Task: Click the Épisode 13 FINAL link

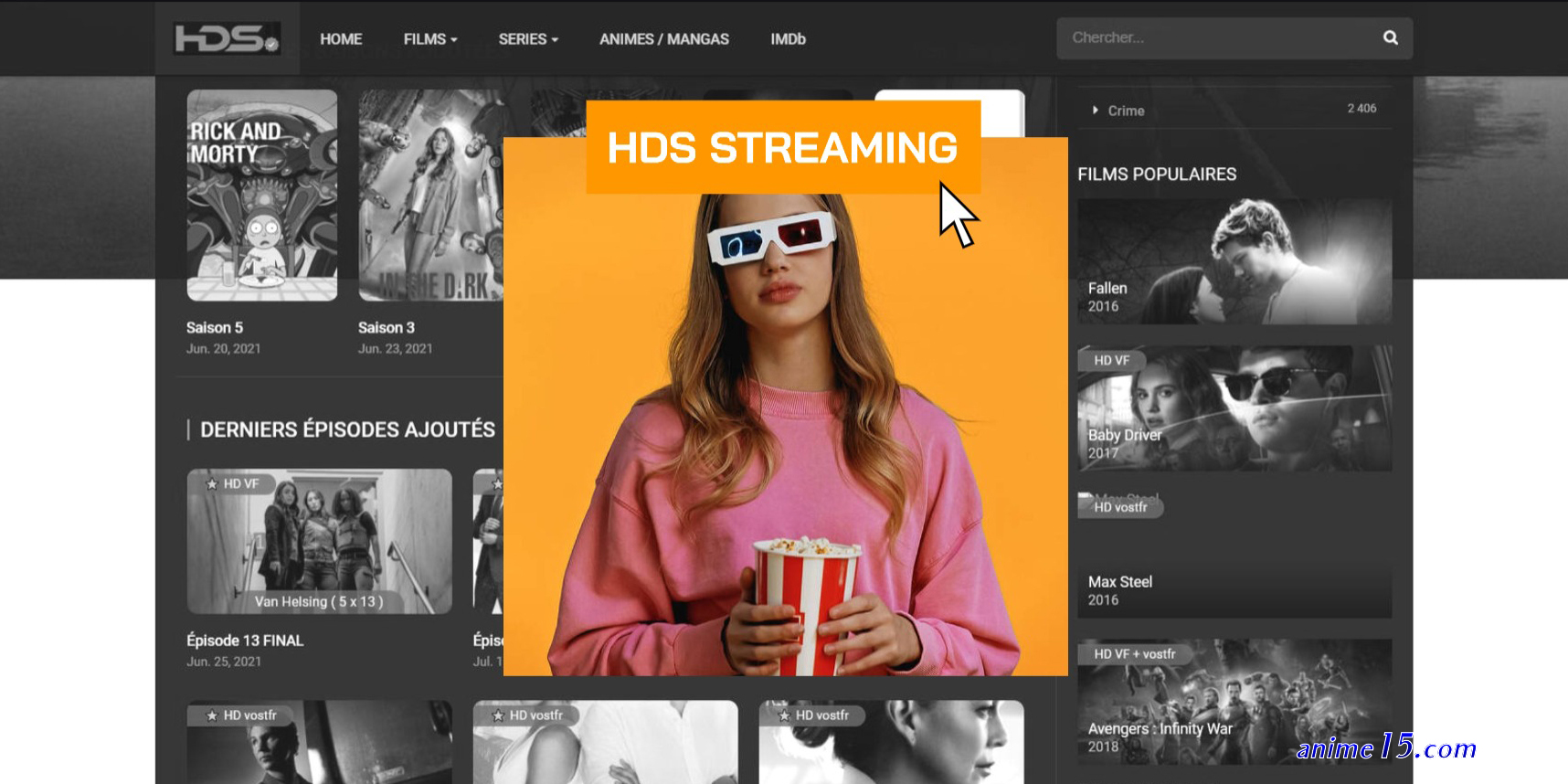Action: 245,641
